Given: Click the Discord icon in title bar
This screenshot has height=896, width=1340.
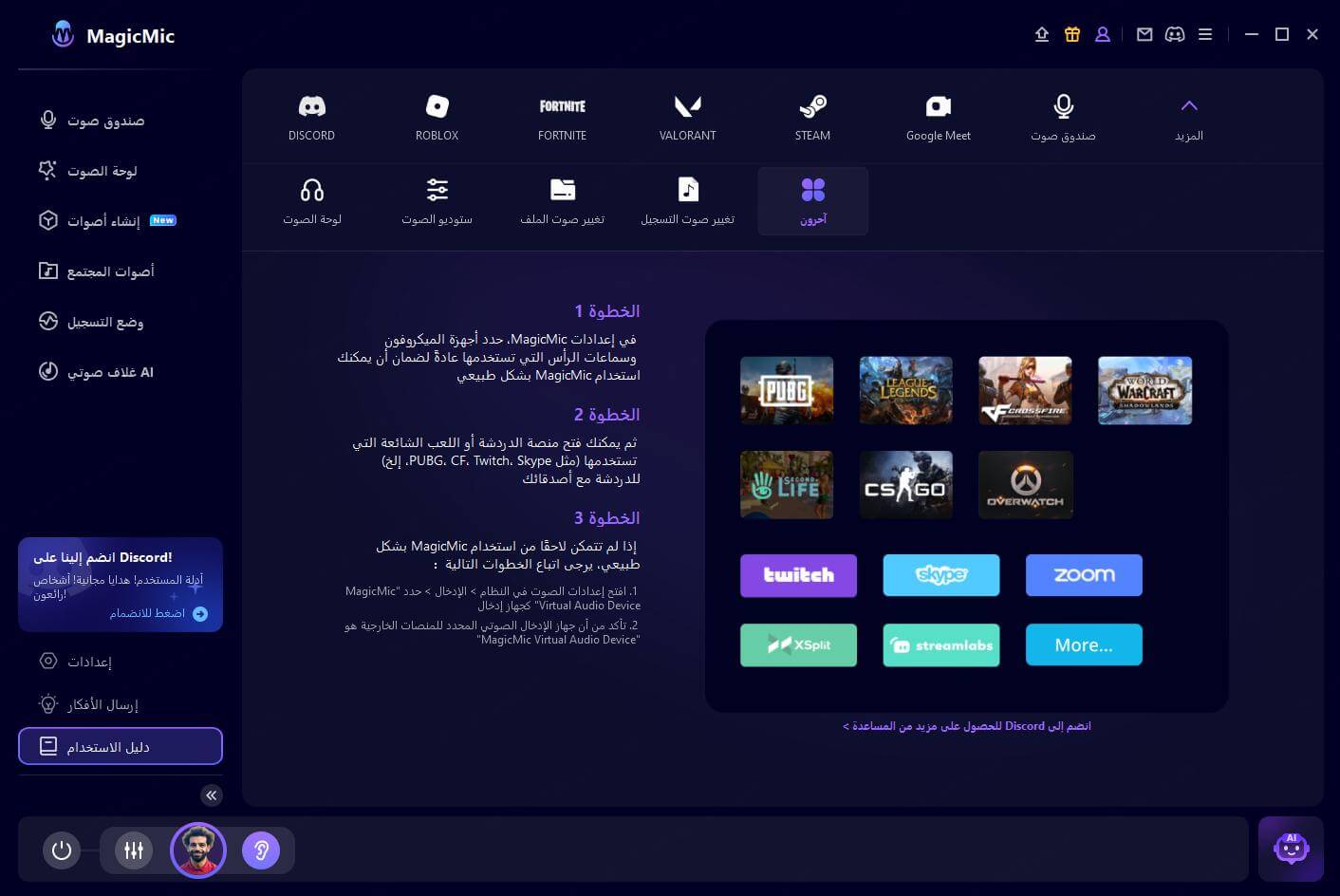Looking at the screenshot, I should click(x=1175, y=34).
